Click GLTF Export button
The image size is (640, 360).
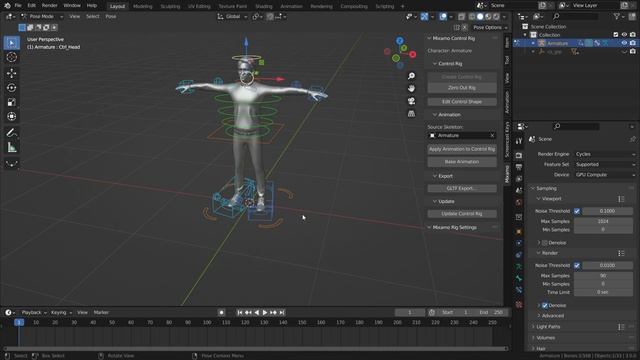point(462,189)
